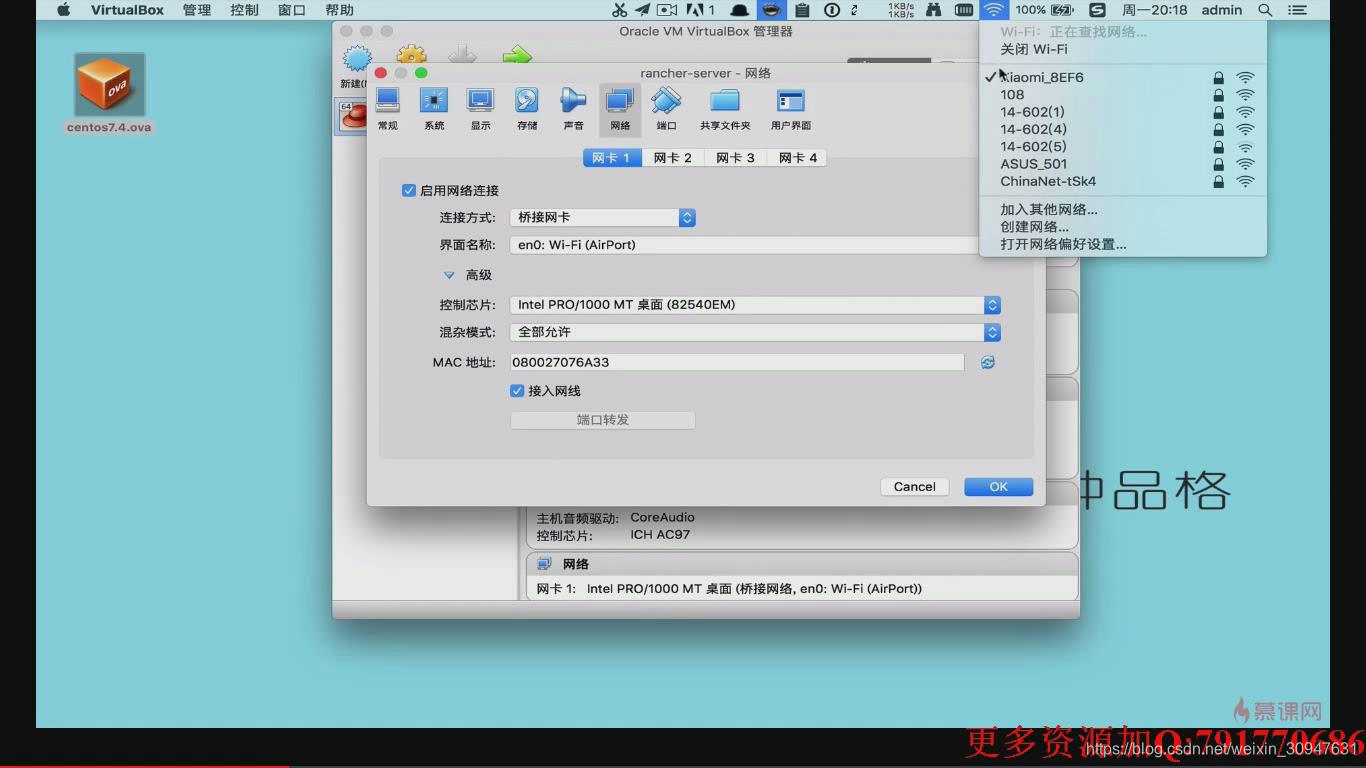Select the Xiaomi_8EF6 network
The width and height of the screenshot is (1366, 768).
point(1123,77)
